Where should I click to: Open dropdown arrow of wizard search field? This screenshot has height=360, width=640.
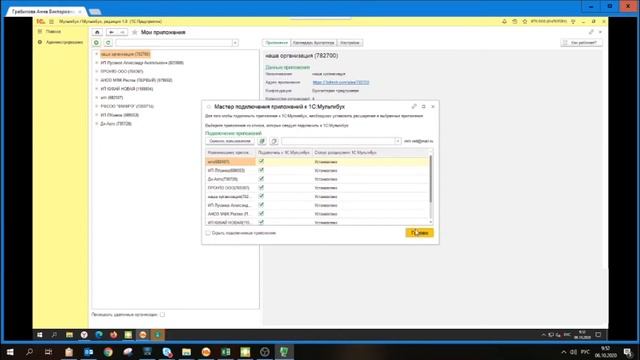click(x=397, y=141)
